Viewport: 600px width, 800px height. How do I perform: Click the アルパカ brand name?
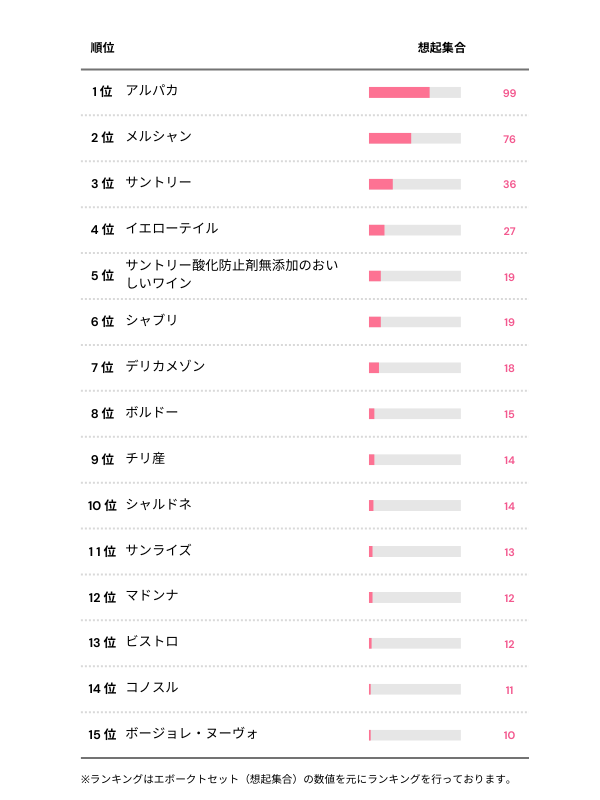(152, 91)
